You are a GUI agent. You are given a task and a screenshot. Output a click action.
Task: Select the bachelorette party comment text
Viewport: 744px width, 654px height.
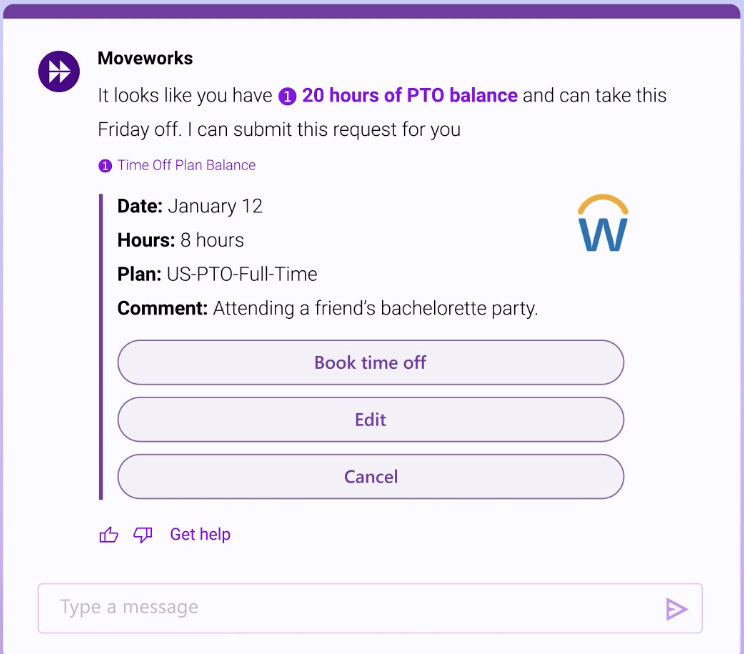coord(375,308)
